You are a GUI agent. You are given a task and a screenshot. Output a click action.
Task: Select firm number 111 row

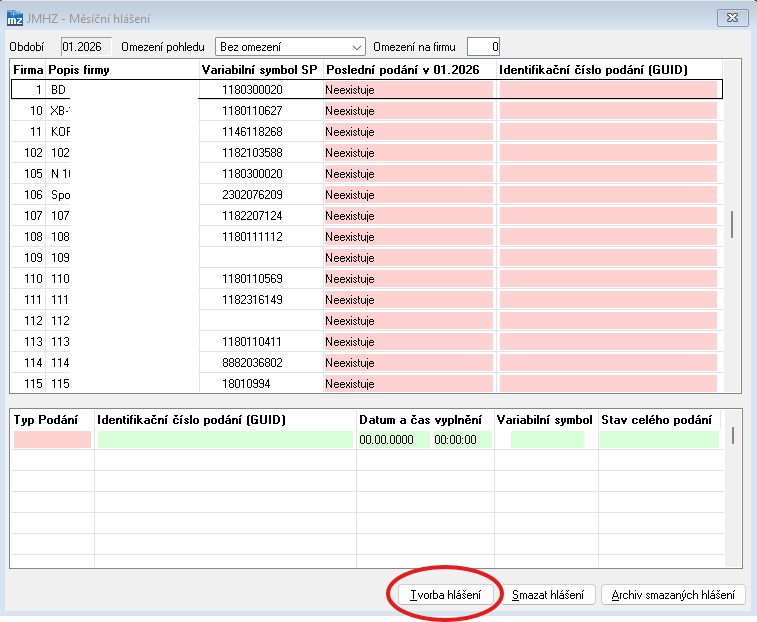(367, 300)
